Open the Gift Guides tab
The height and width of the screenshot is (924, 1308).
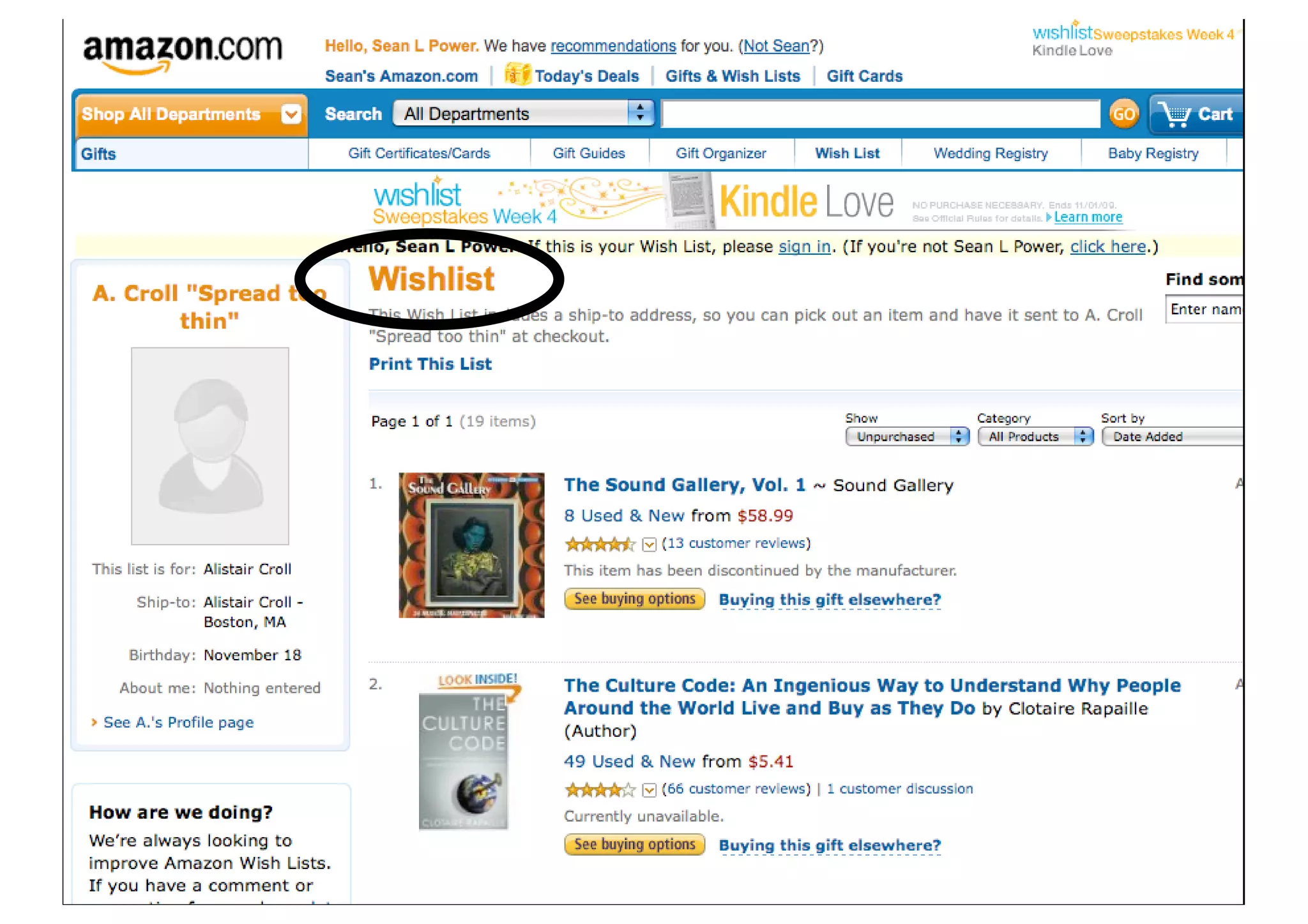tap(589, 154)
